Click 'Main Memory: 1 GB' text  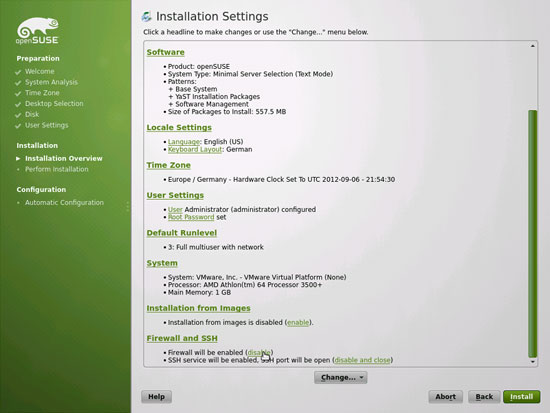[199, 293]
